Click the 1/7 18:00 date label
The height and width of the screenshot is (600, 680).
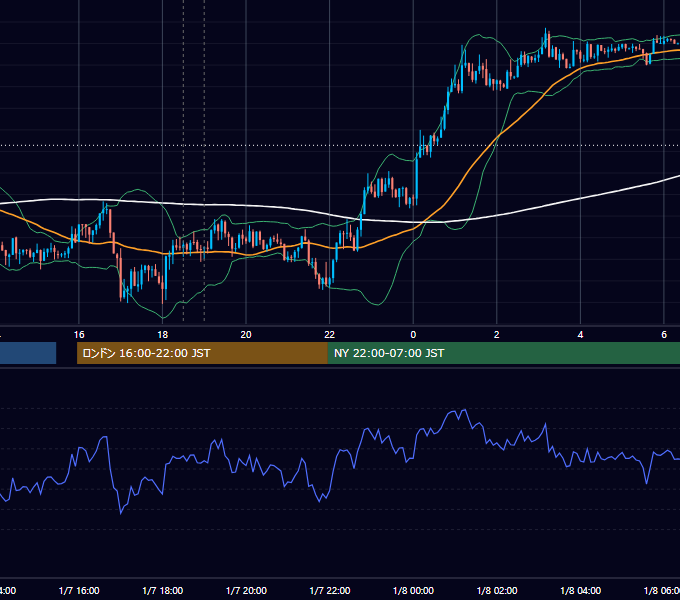click(163, 590)
